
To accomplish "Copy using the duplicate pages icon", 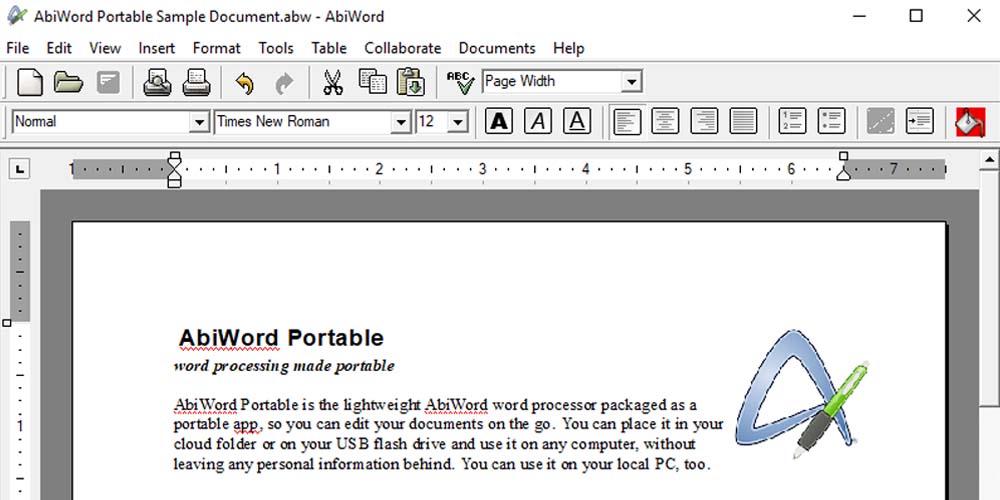I will pos(372,82).
